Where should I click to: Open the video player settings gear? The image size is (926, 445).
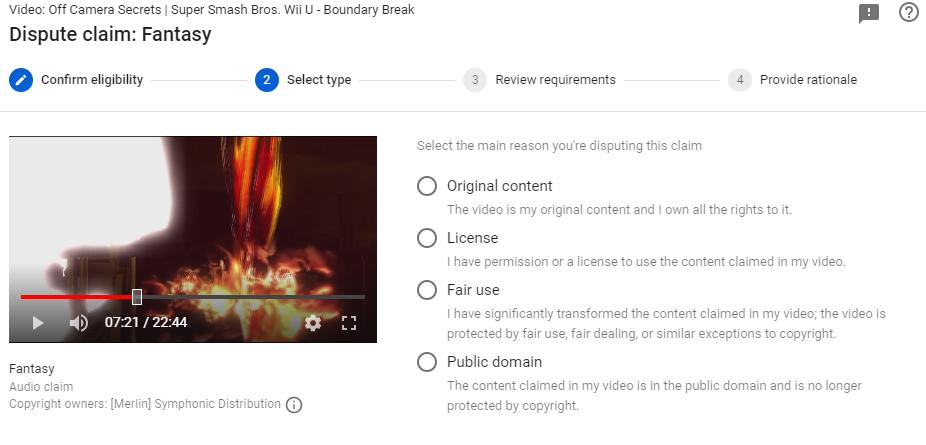tap(313, 323)
